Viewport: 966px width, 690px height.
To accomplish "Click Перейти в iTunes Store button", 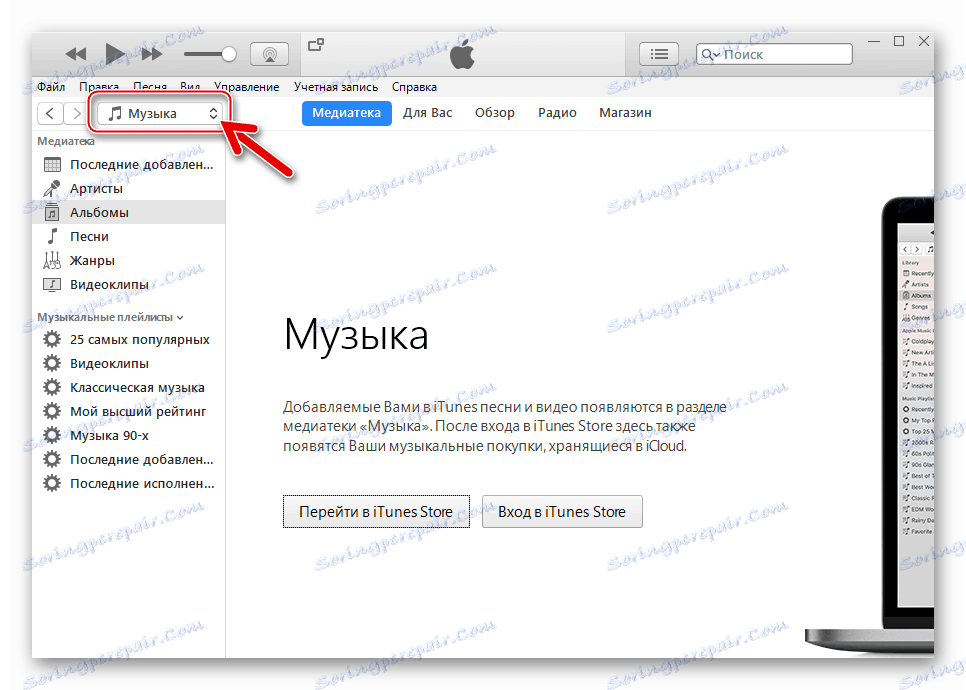I will [376, 511].
